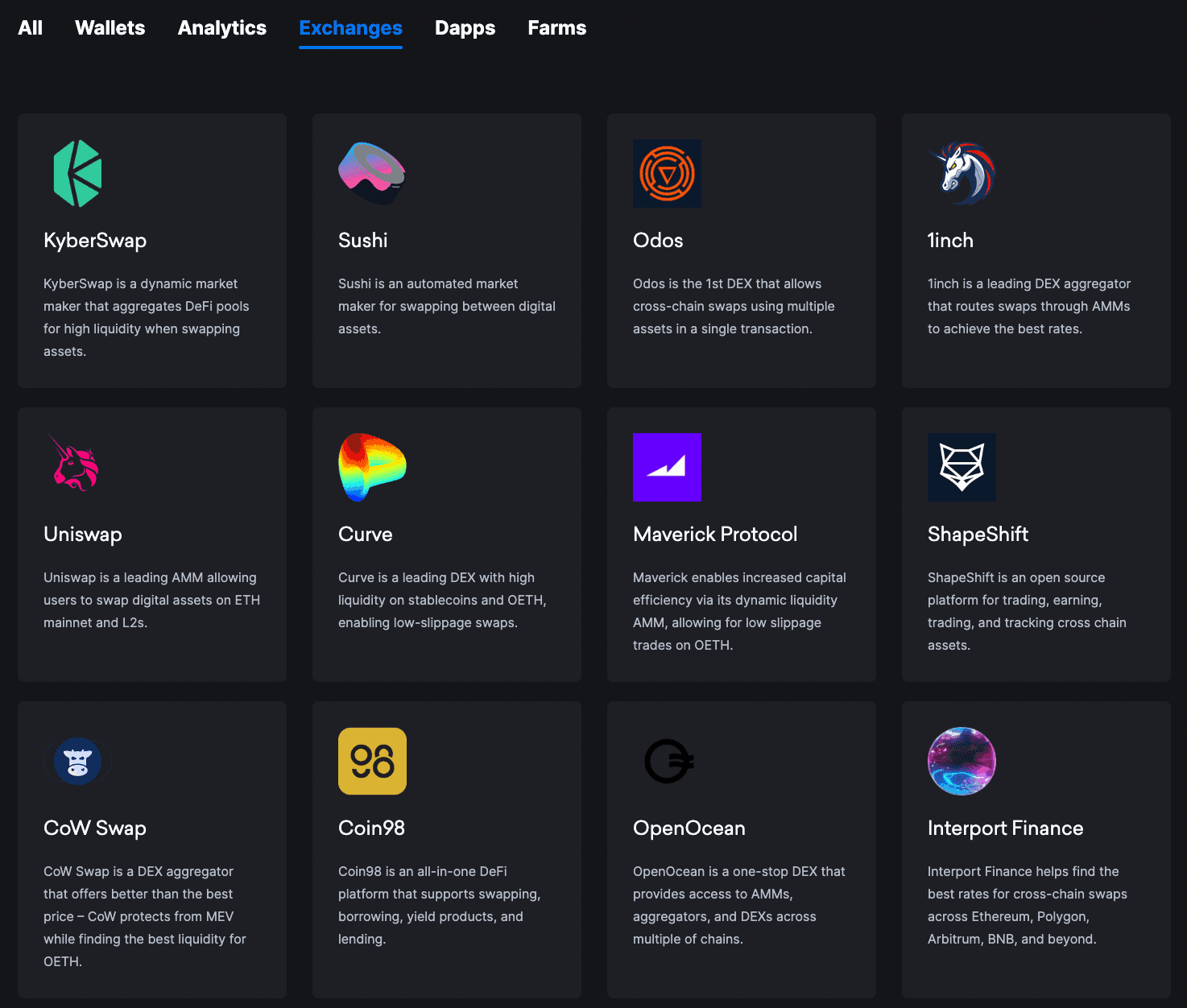Open the Interport Finance title link
Screen dimensions: 1187x1008
(1005, 828)
